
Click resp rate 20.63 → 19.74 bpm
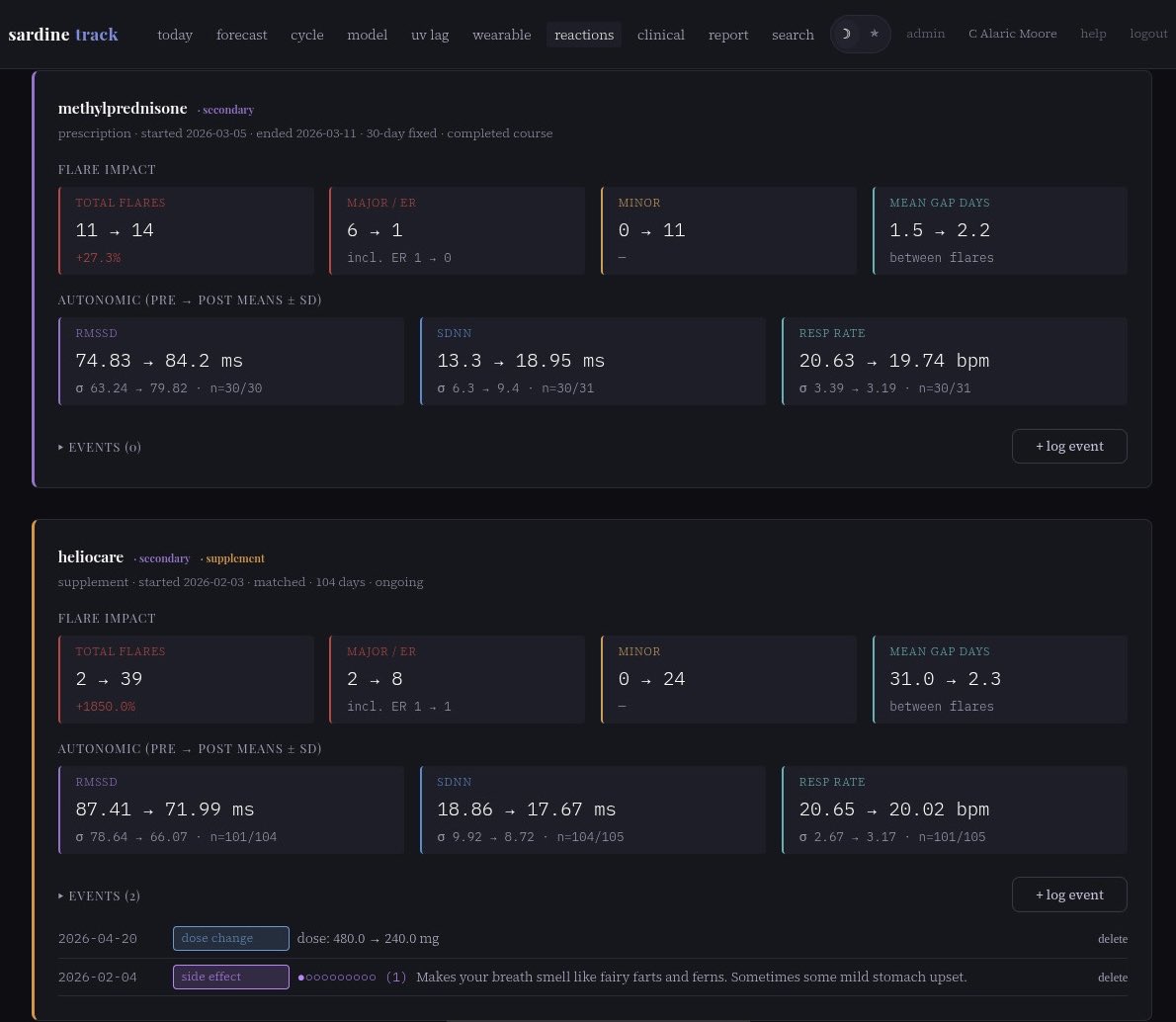pos(894,361)
